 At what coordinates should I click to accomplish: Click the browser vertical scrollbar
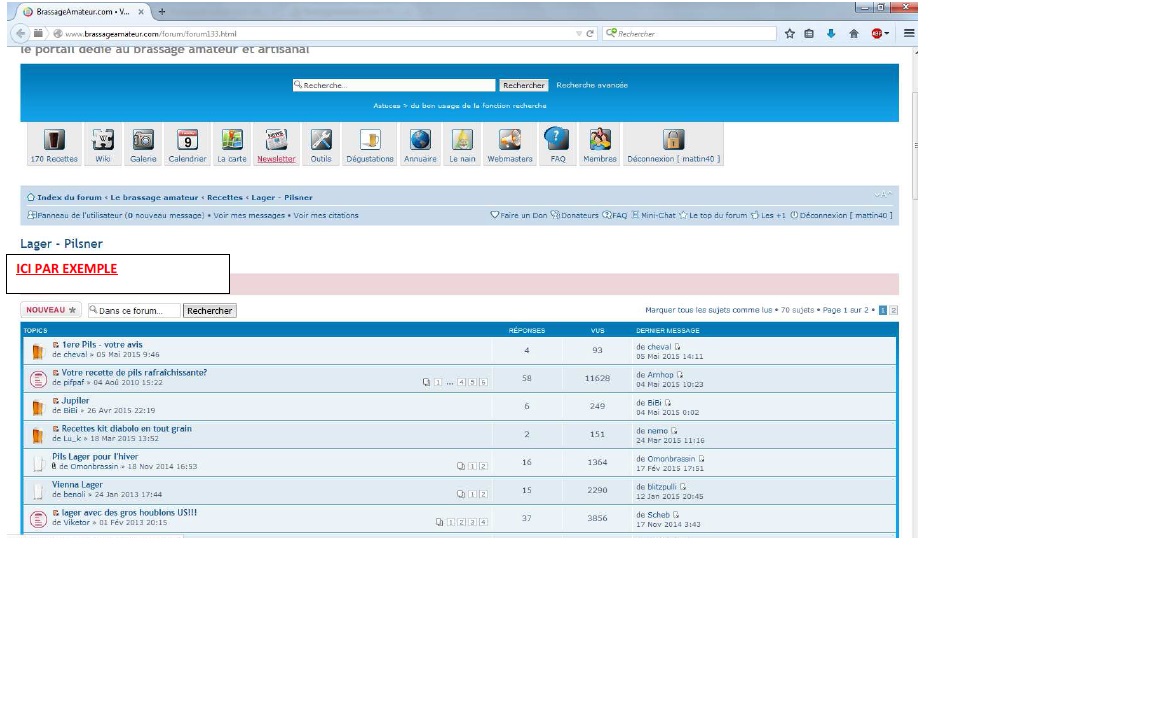[x=915, y=147]
